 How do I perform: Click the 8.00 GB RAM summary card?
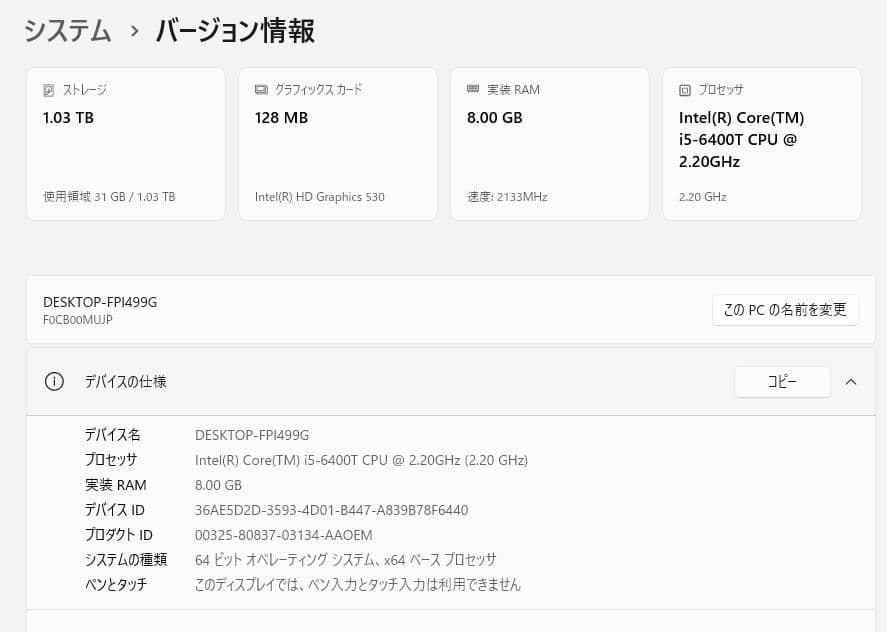(550, 143)
